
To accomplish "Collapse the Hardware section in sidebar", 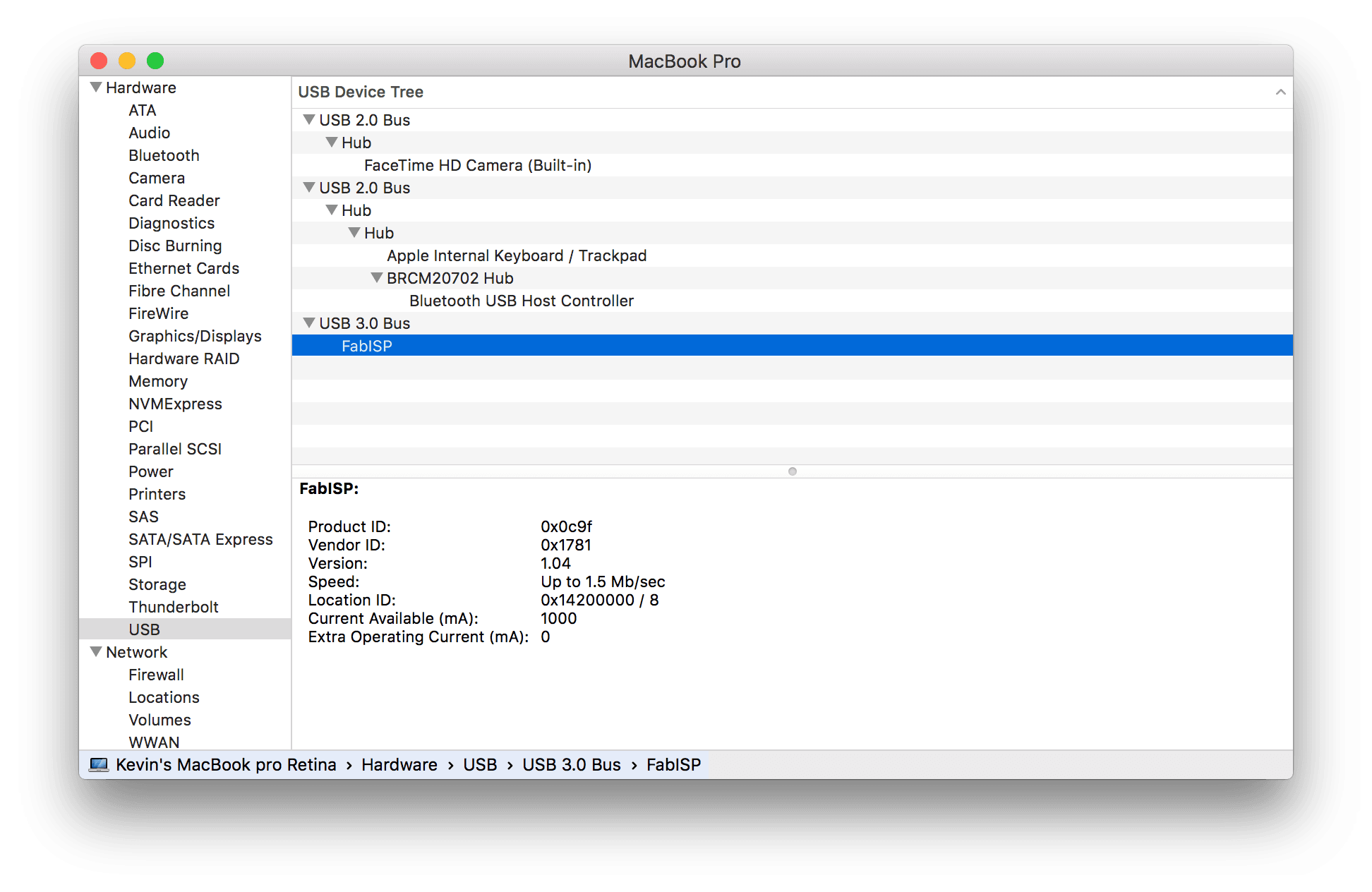I will (x=96, y=87).
